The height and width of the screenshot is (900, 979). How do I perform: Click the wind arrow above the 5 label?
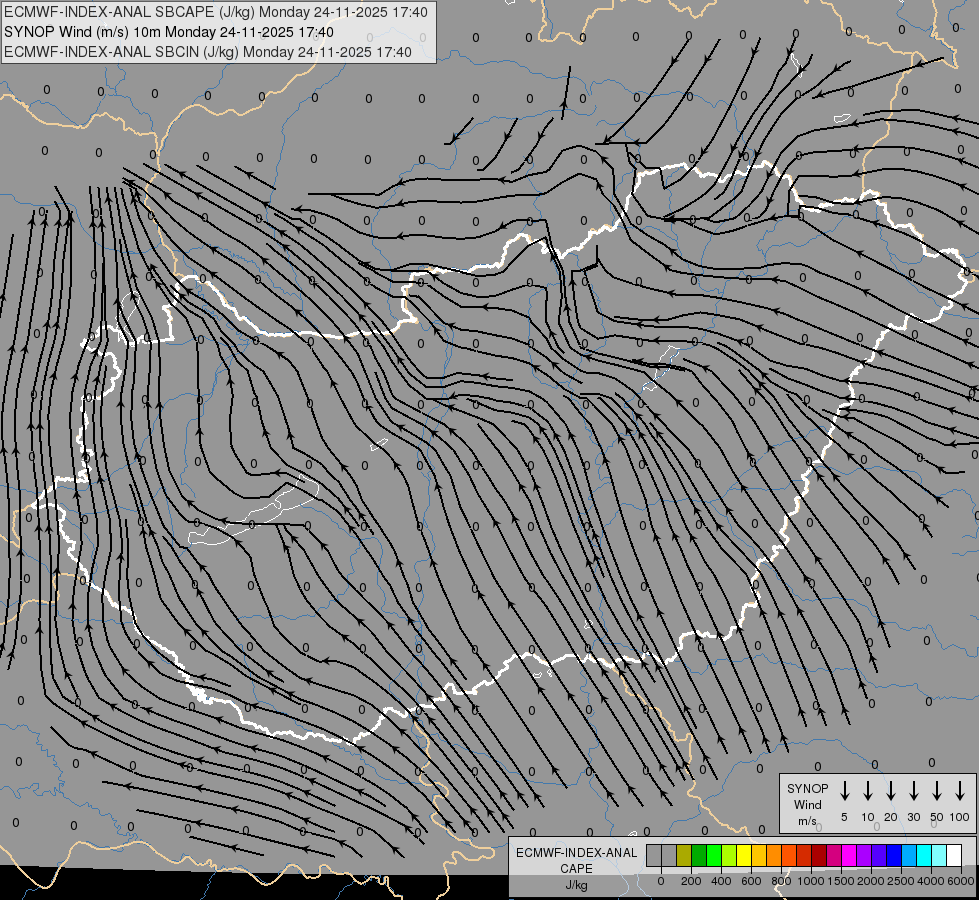click(844, 790)
